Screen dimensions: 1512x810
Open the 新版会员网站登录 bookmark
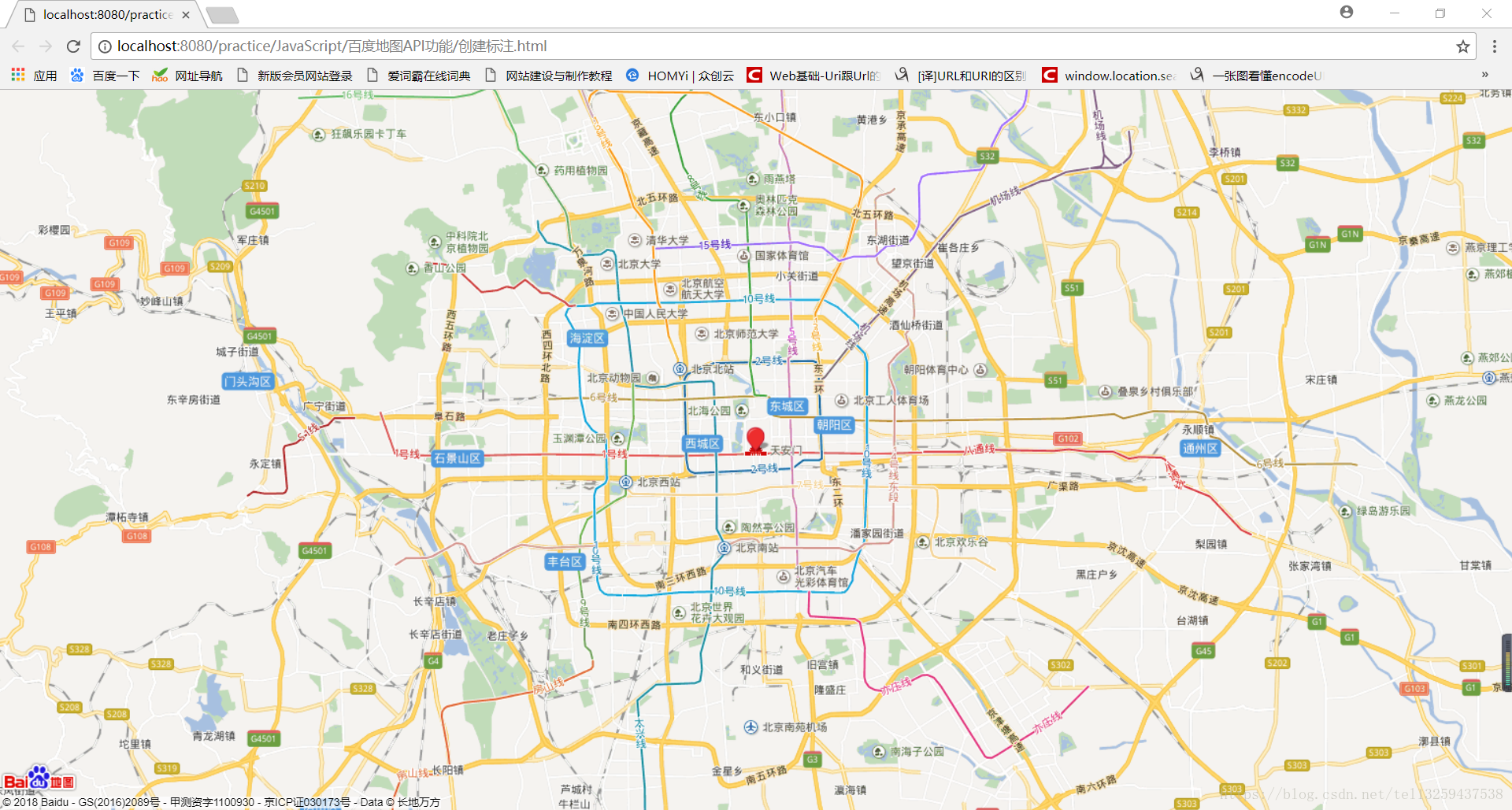point(295,76)
